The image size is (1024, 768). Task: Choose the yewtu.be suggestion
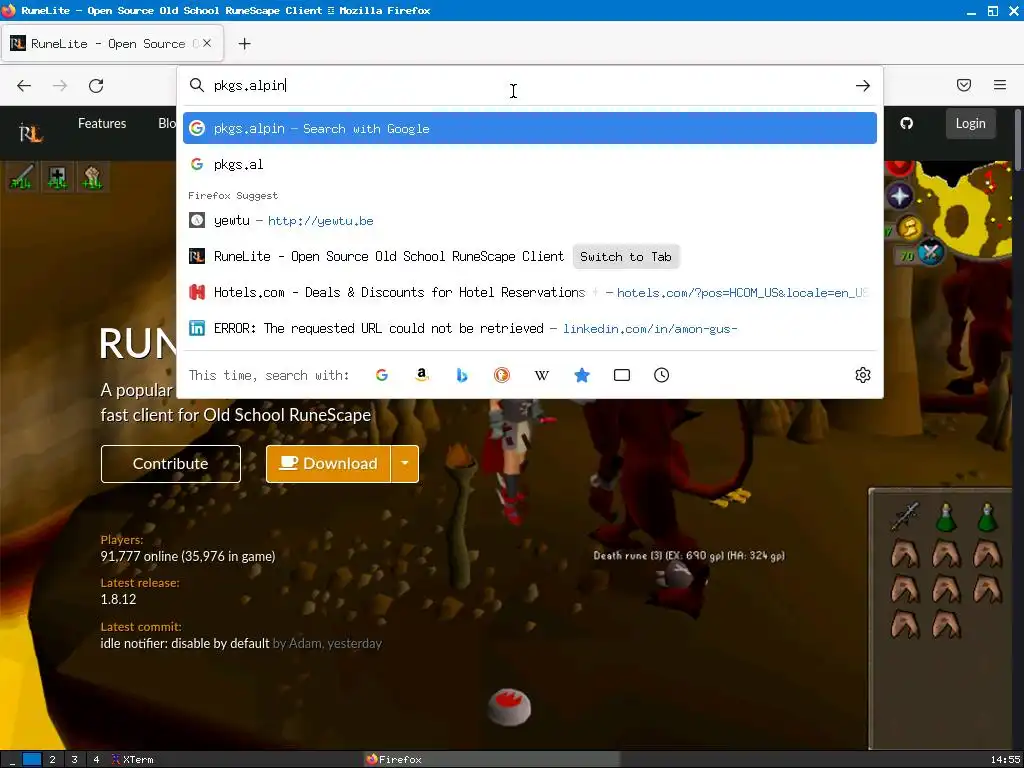pyautogui.click(x=530, y=221)
